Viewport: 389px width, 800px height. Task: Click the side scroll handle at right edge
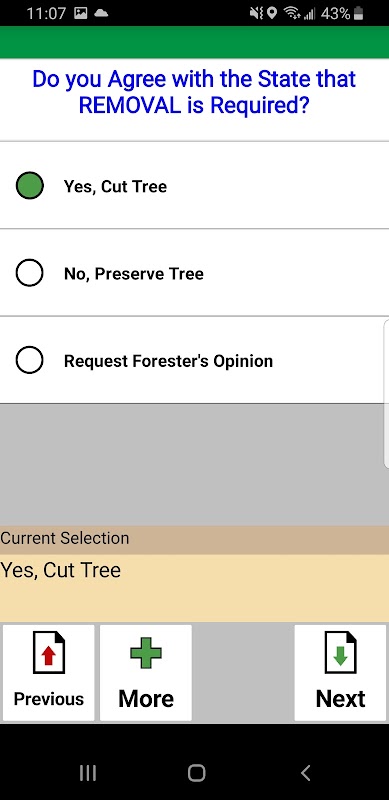(386, 393)
